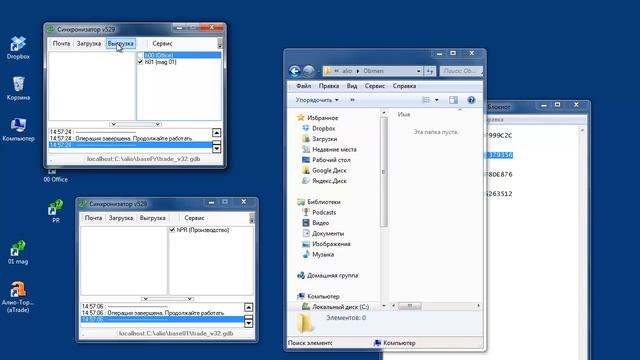Image resolution: width=640 pixels, height=360 pixels.
Task: Open the Сервис menu in Explorer
Action: tap(375, 86)
